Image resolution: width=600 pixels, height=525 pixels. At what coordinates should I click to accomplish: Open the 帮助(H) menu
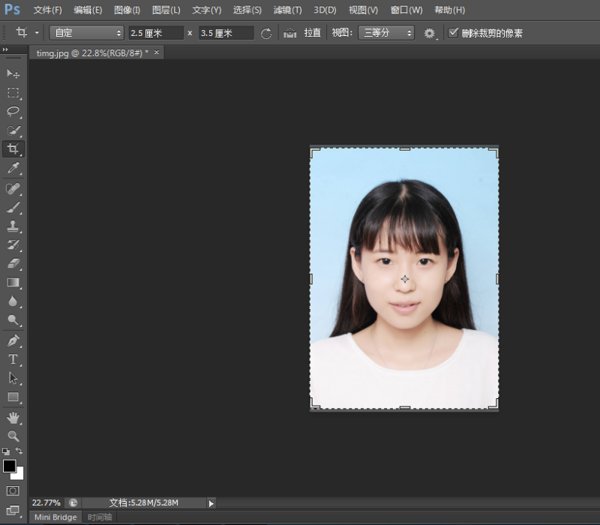[x=450, y=10]
